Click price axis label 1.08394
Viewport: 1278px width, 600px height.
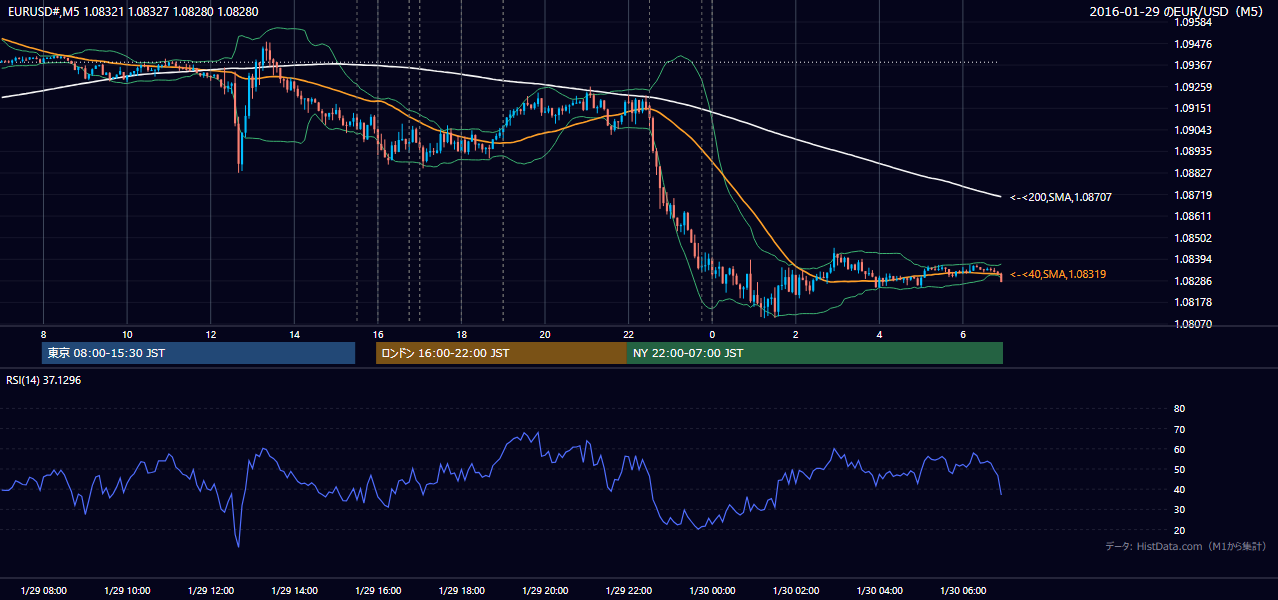tap(1192, 259)
